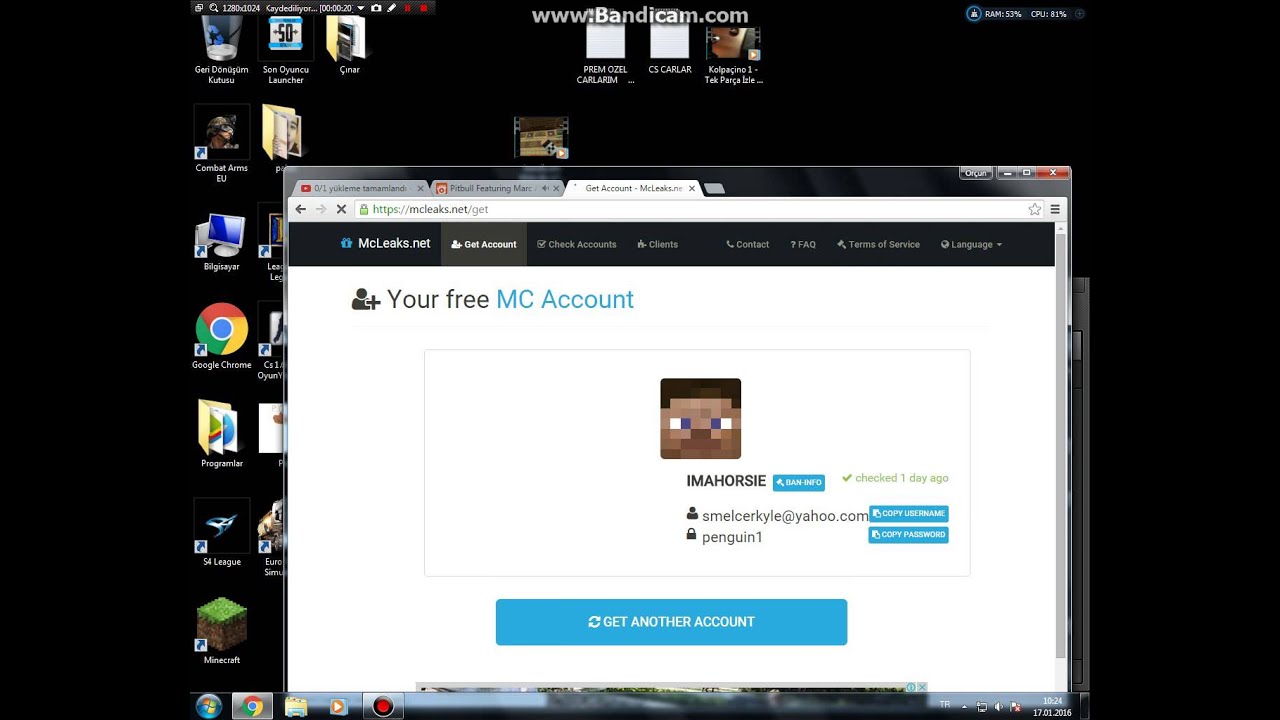Open Check Accounts in the navbar
The image size is (1280, 720).
(x=577, y=244)
